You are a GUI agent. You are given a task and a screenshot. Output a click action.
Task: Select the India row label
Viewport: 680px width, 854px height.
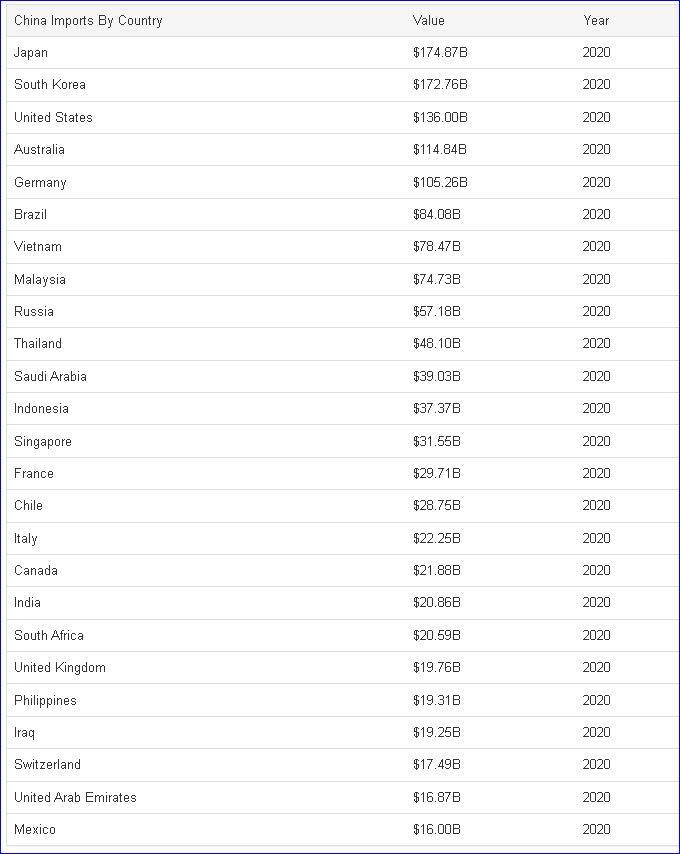(27, 602)
